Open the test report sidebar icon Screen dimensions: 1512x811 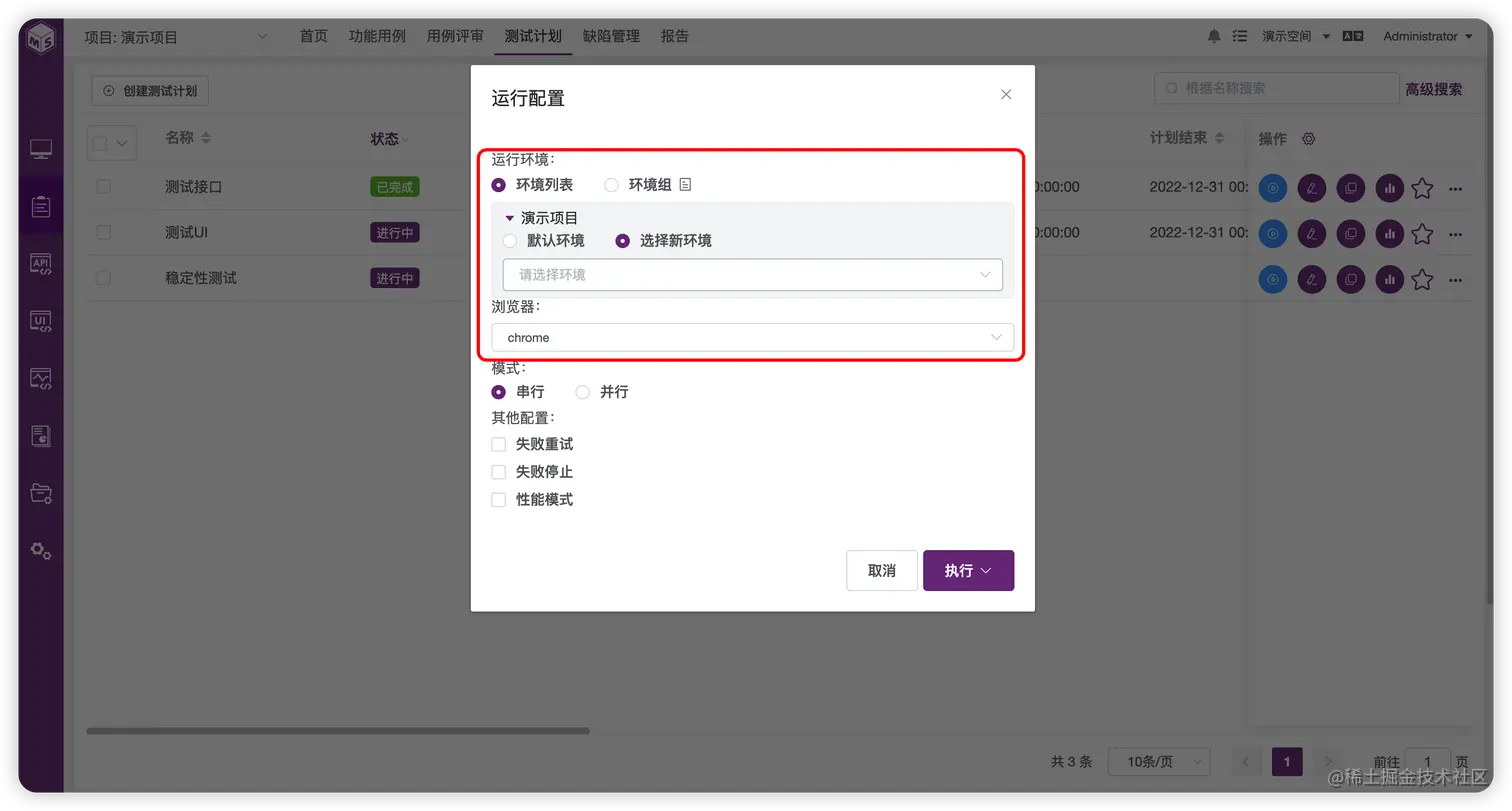[x=39, y=434]
